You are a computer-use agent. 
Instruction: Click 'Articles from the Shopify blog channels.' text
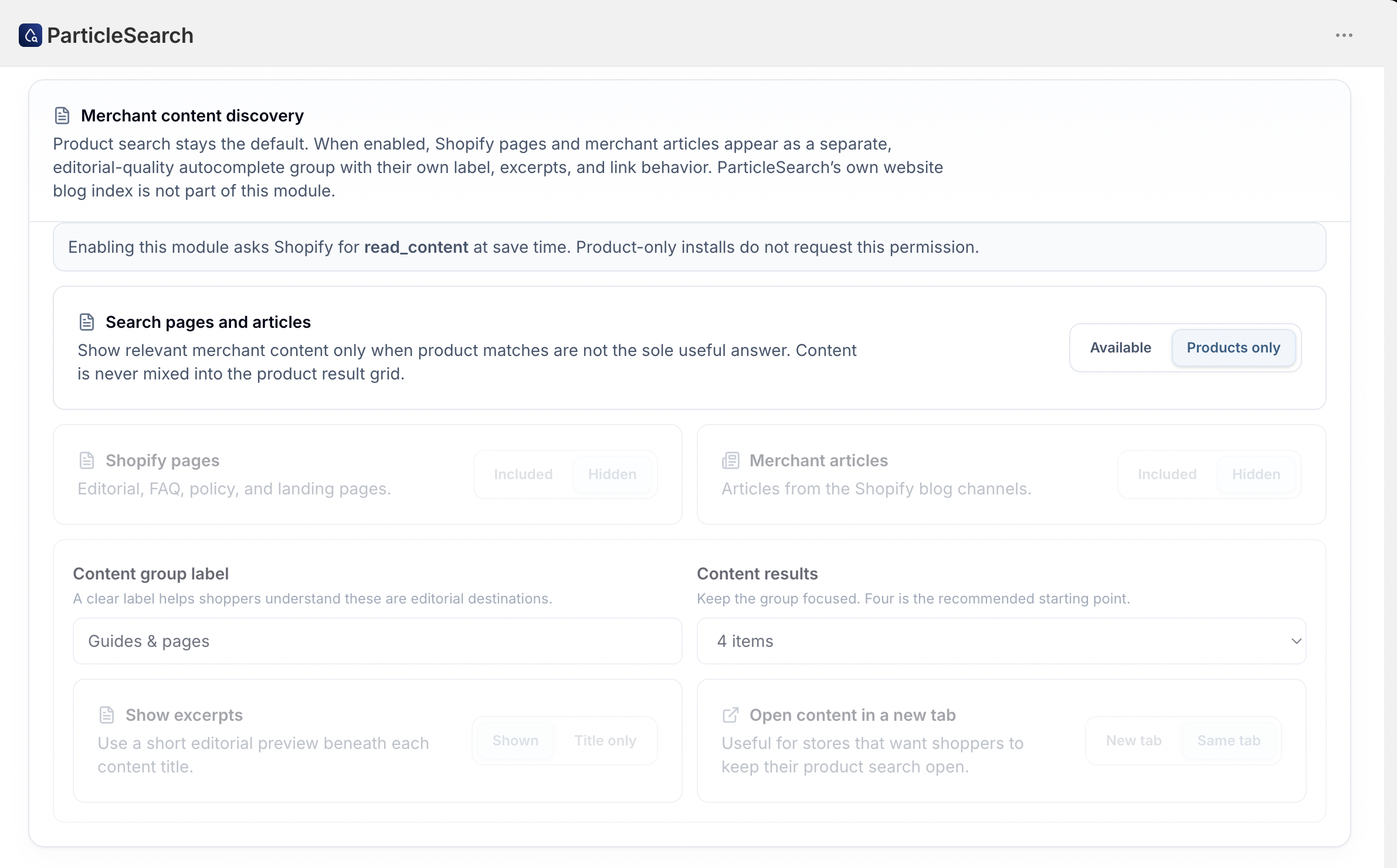tap(876, 489)
